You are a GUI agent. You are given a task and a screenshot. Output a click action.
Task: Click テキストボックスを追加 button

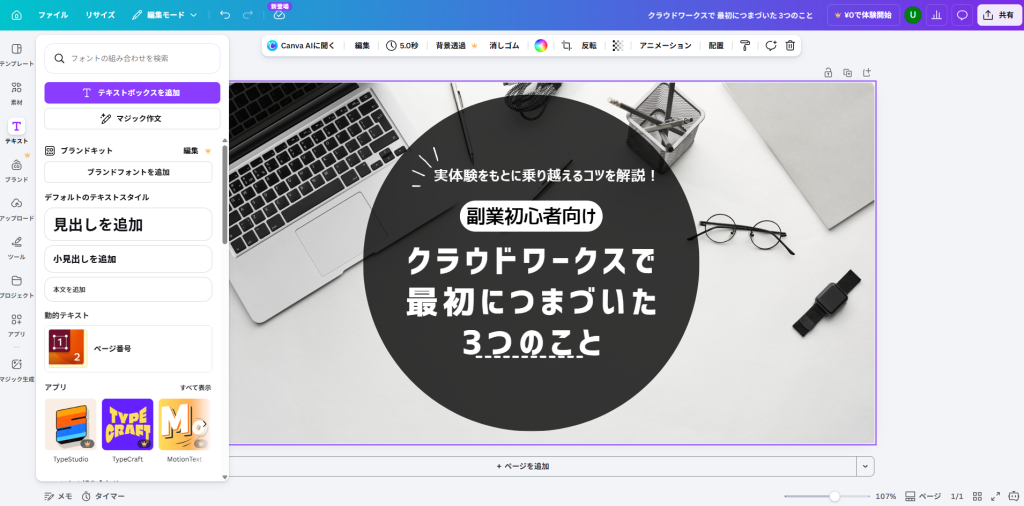point(132,93)
